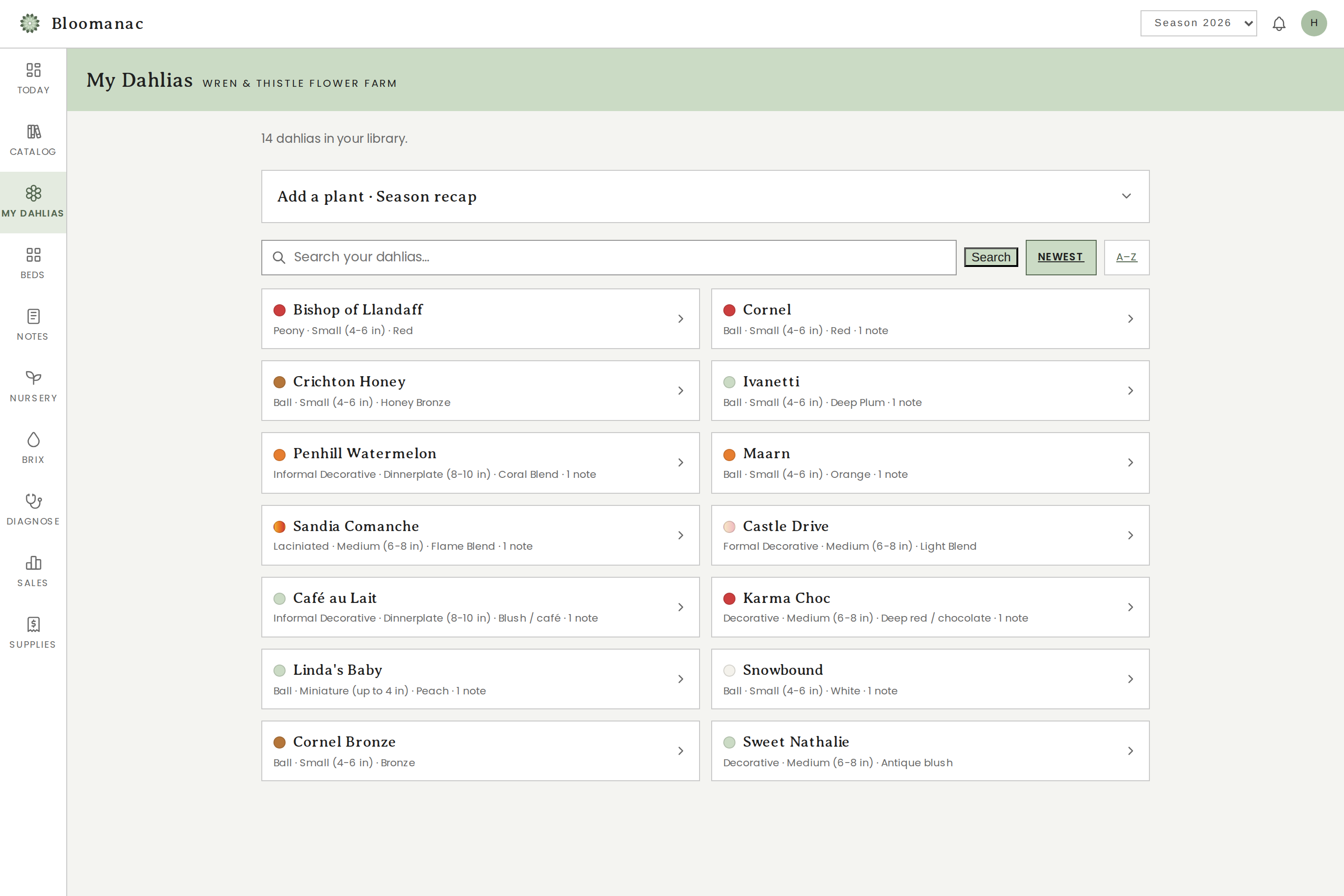
Task: Click the Bloomanac brand name
Action: click(x=97, y=23)
